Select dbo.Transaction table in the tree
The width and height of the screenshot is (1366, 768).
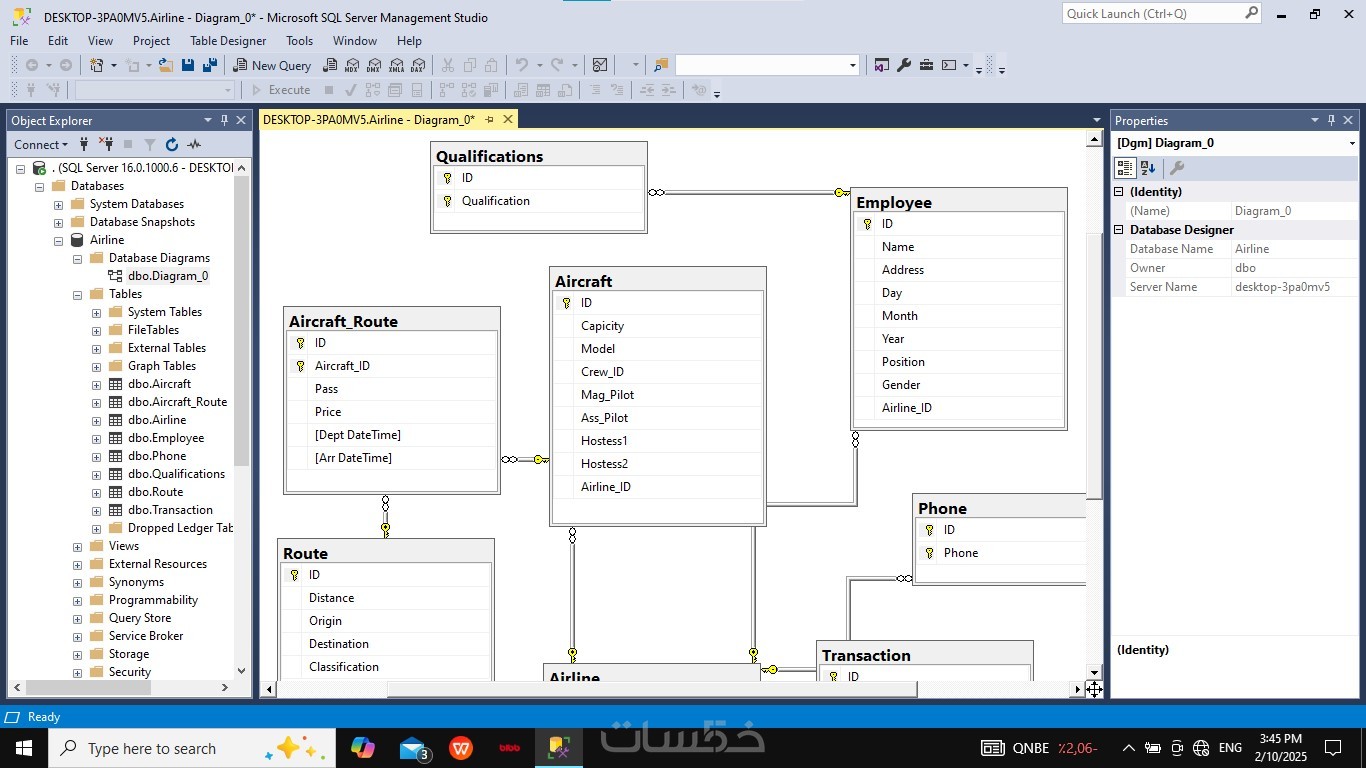[x=170, y=510]
